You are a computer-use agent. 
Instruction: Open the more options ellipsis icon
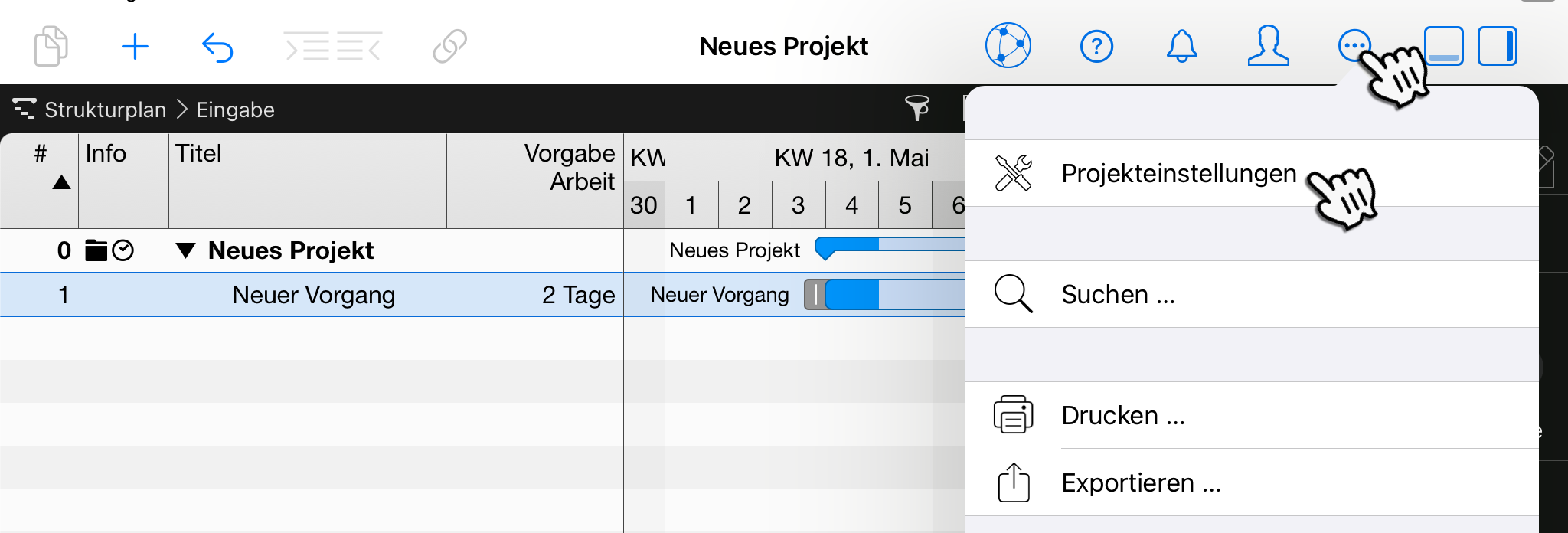pyautogui.click(x=1354, y=46)
